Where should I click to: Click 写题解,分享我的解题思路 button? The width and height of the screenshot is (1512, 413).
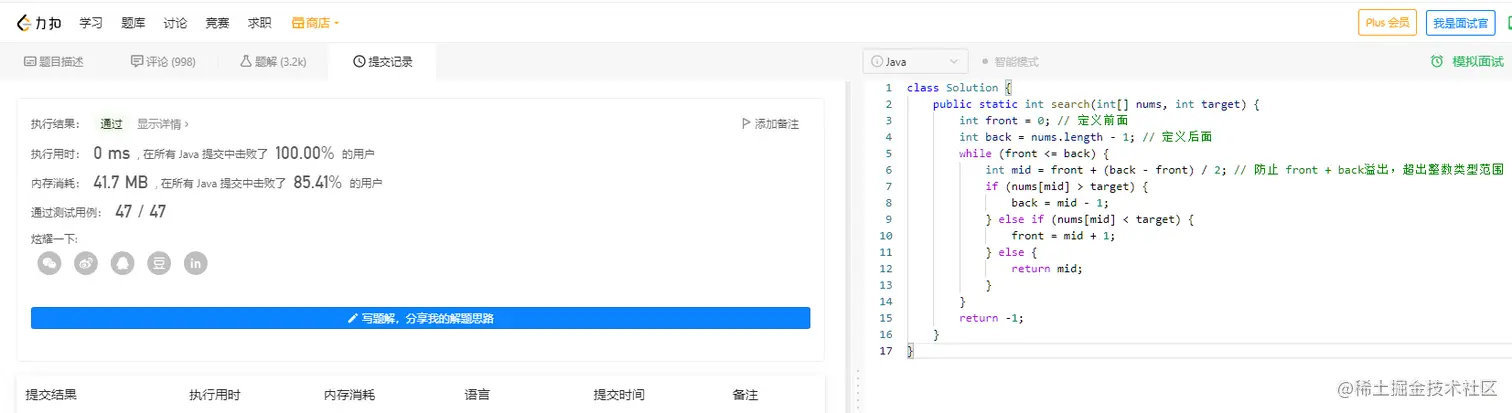click(x=421, y=318)
